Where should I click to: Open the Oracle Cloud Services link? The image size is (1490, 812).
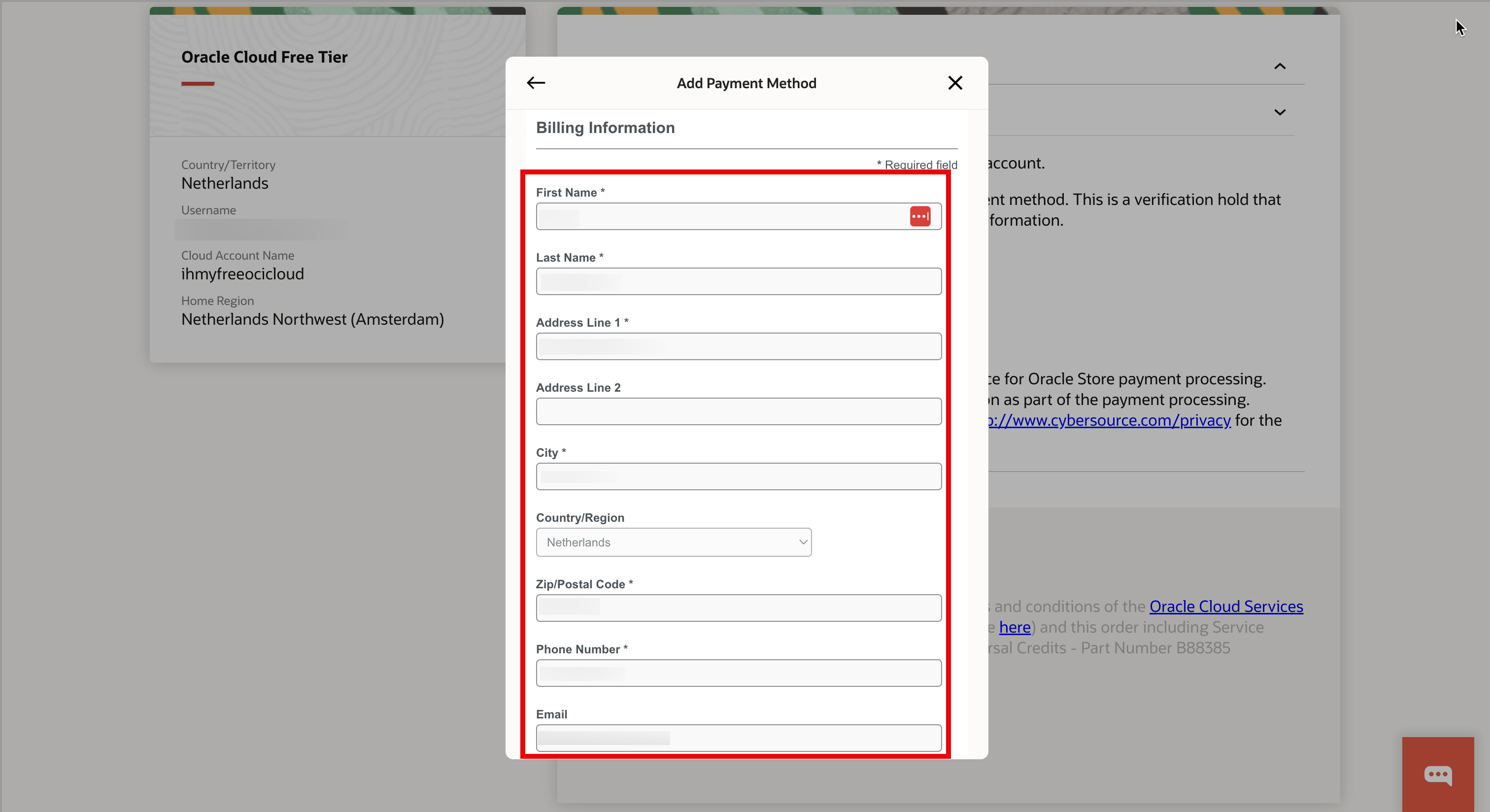(1226, 606)
